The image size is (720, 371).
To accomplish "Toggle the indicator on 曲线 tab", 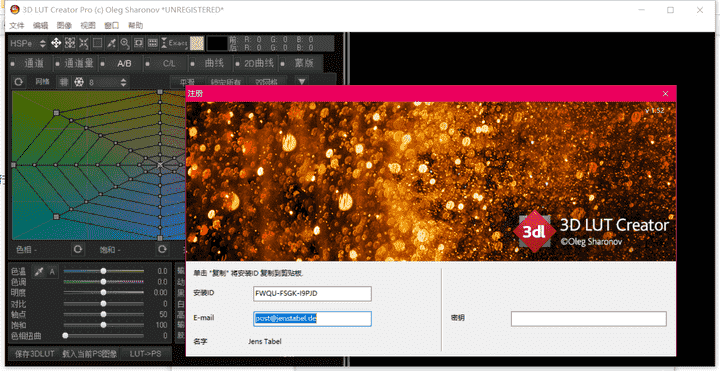I will point(193,63).
